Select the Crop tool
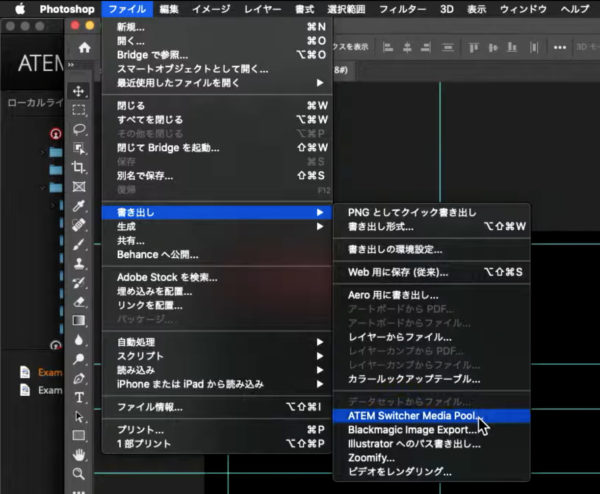The height and width of the screenshot is (494, 600). coord(79,167)
